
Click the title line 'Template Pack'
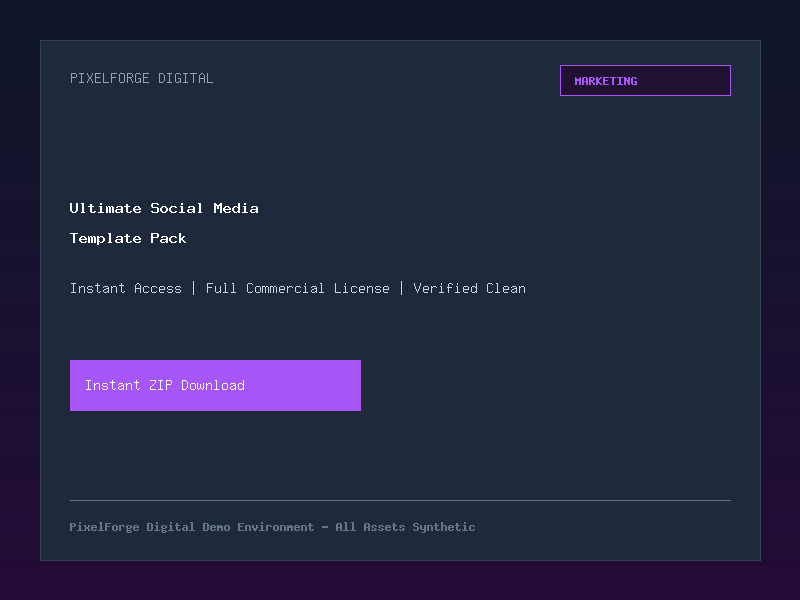(128, 238)
